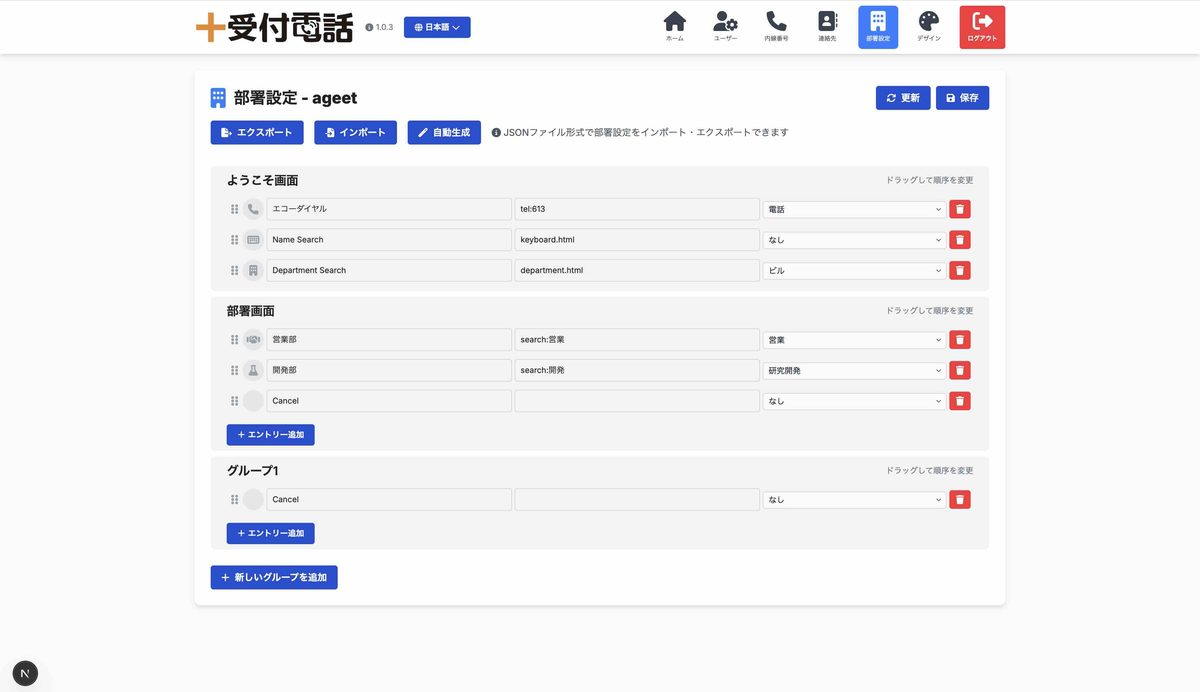This screenshot has height=692, width=1200.
Task: Delete the Cancel entry in 部署画面
Action: click(960, 401)
